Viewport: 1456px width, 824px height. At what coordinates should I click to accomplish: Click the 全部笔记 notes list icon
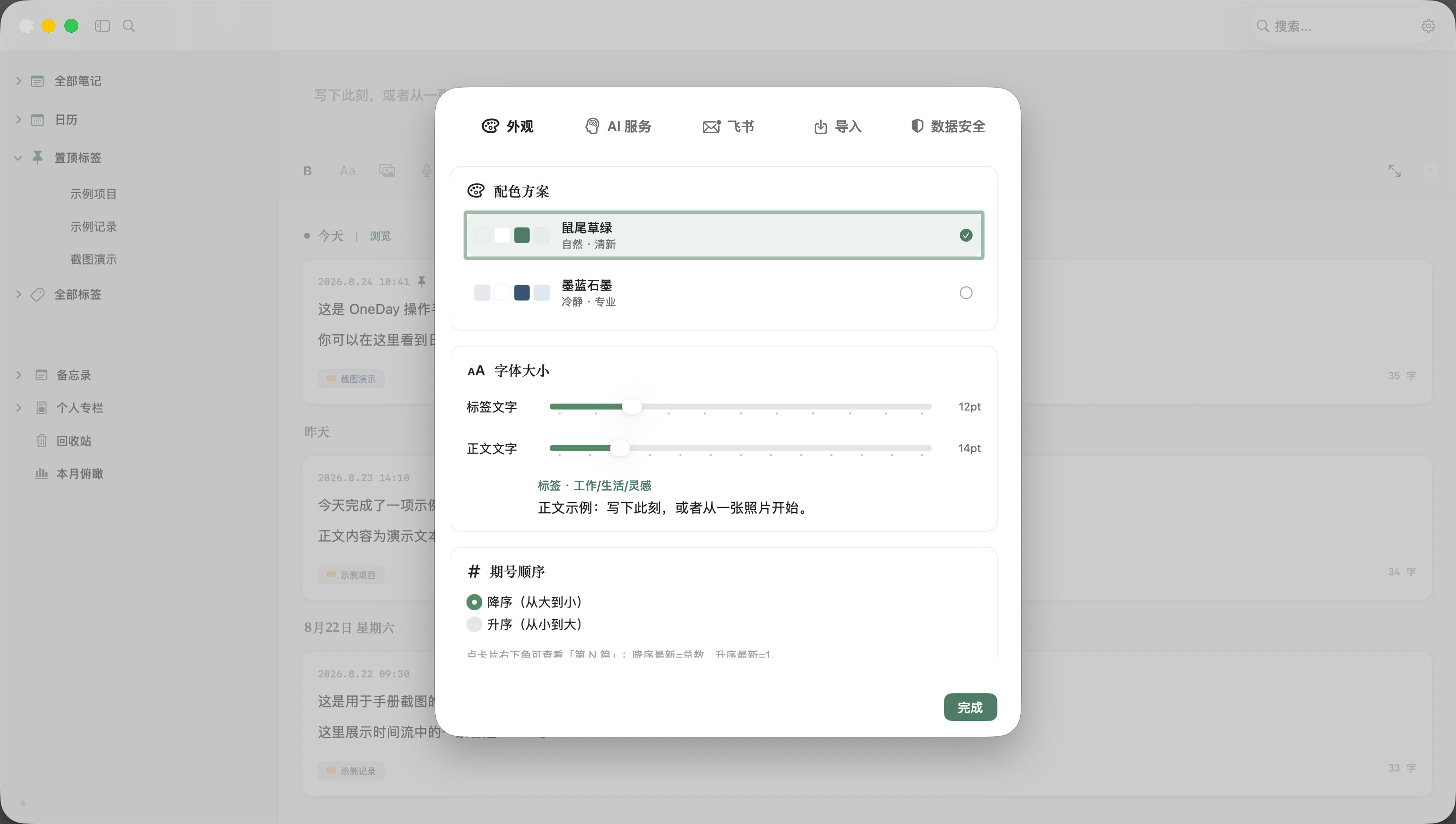(38, 82)
